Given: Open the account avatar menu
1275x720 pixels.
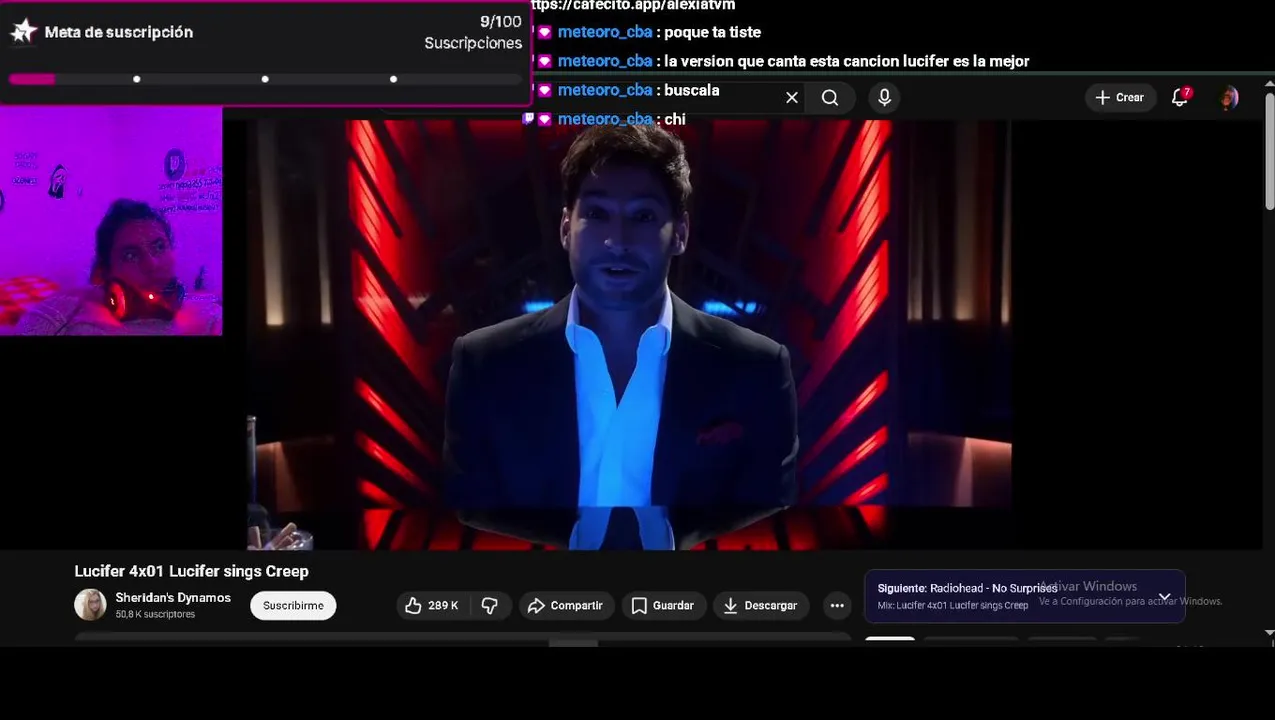Looking at the screenshot, I should tap(1229, 97).
